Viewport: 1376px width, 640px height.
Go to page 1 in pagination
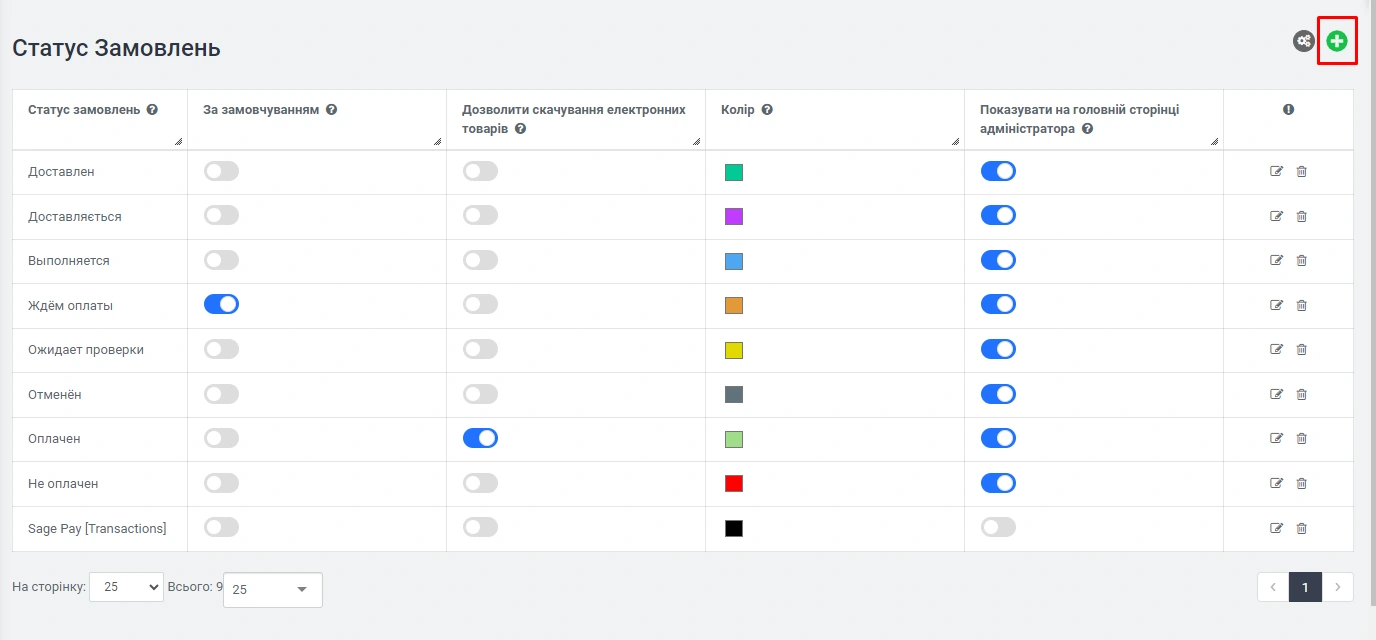click(1305, 587)
